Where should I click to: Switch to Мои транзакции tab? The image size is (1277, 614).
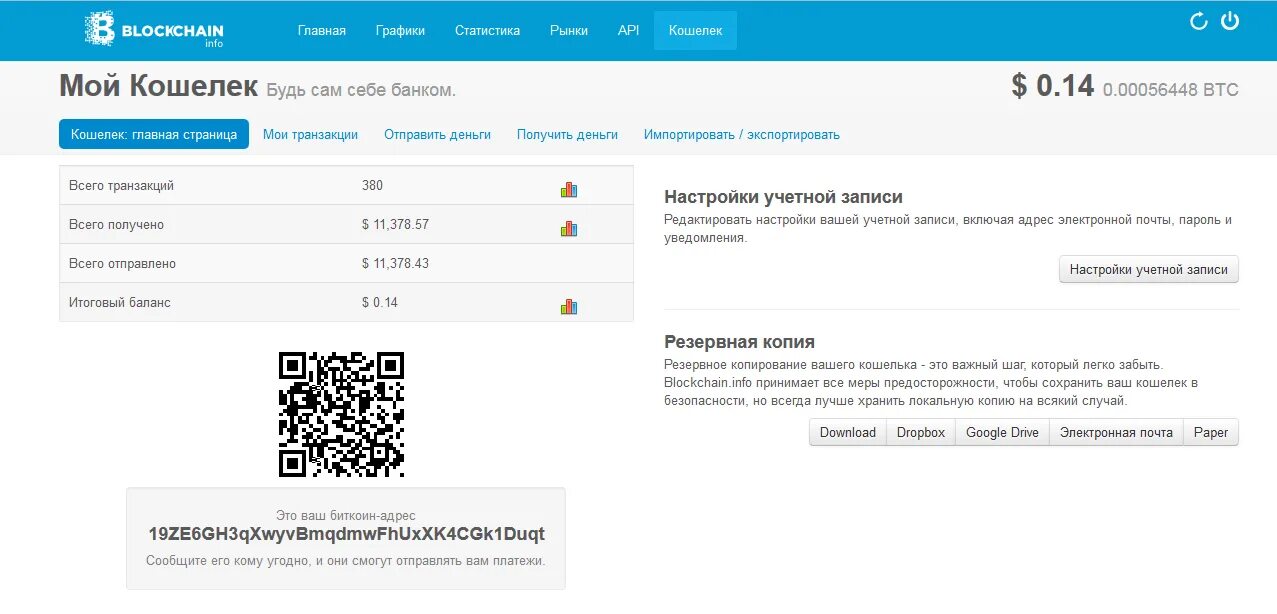pos(310,134)
